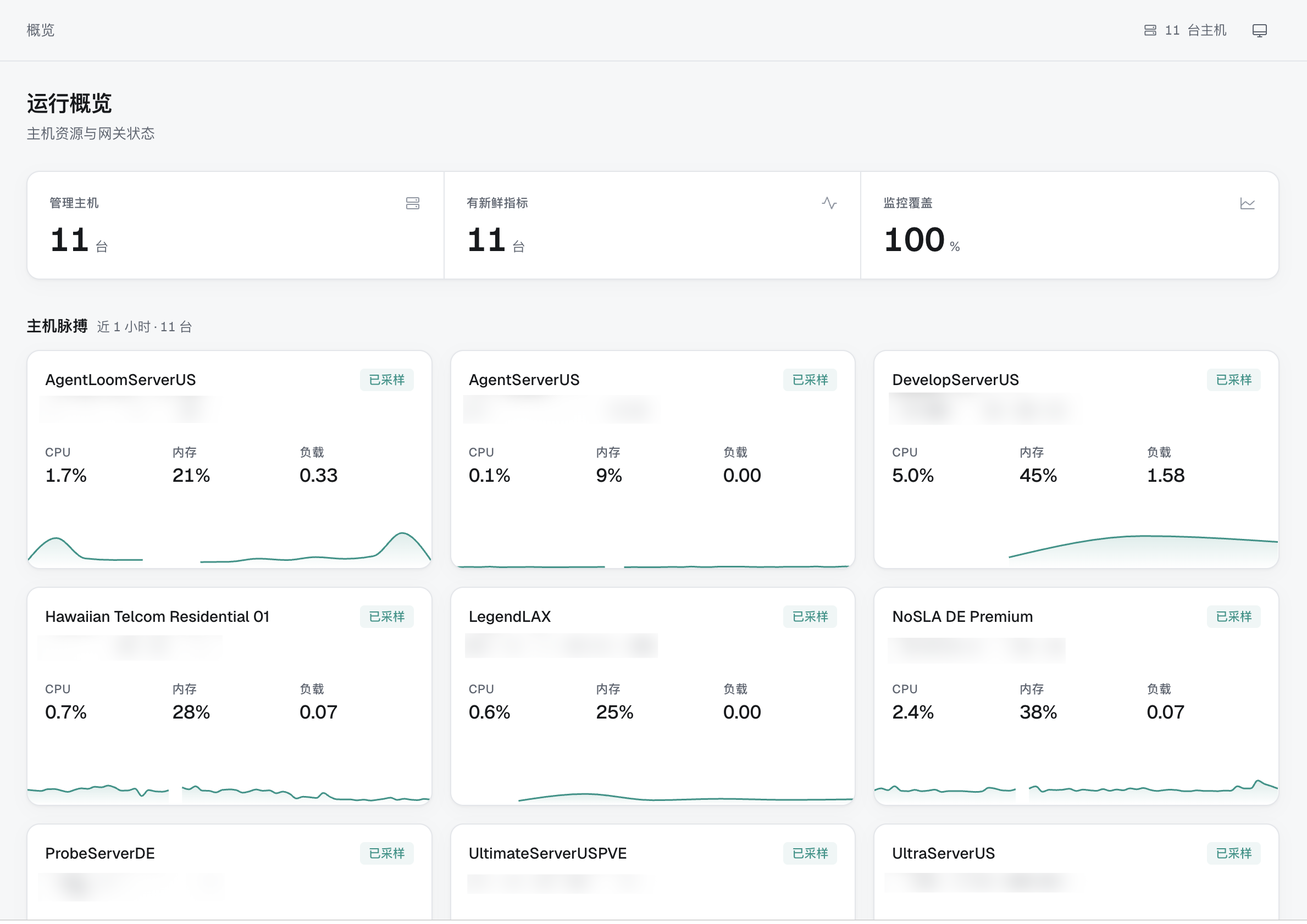
Task: Open the NoSLA DE Premium card
Action: click(1076, 696)
